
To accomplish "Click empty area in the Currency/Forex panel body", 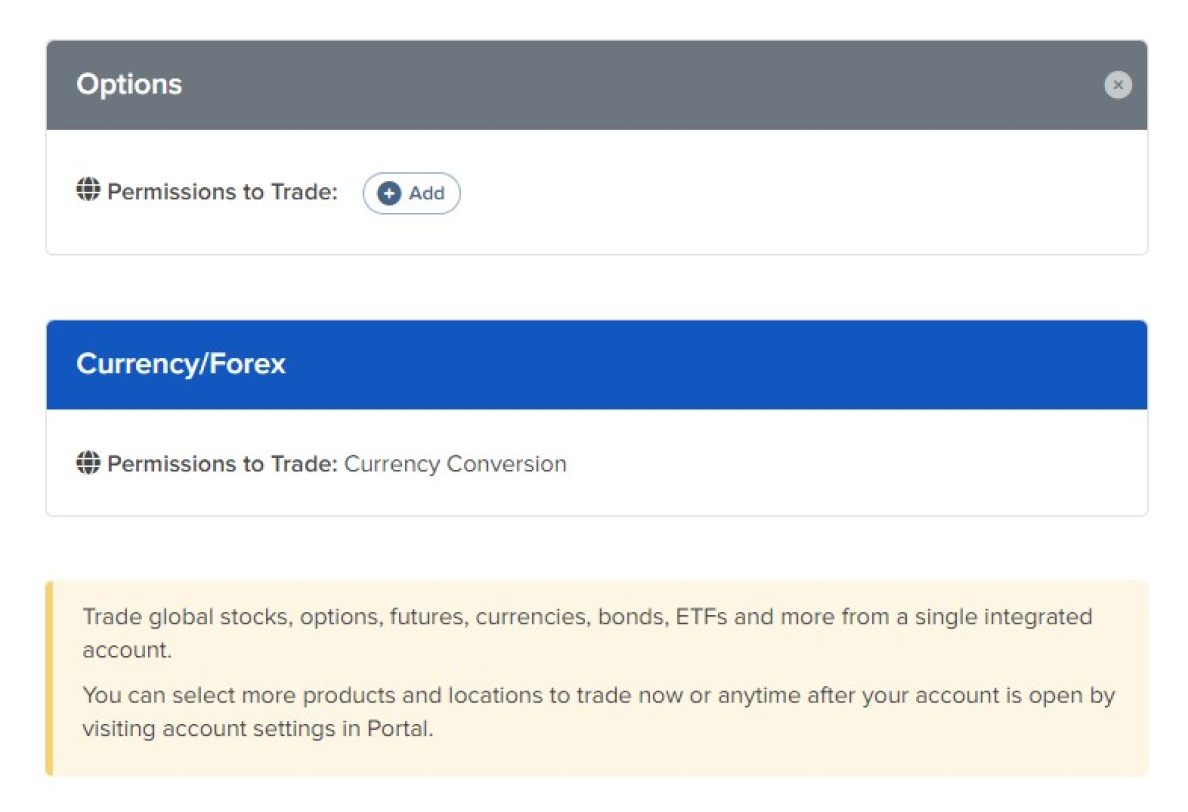I will [850, 464].
